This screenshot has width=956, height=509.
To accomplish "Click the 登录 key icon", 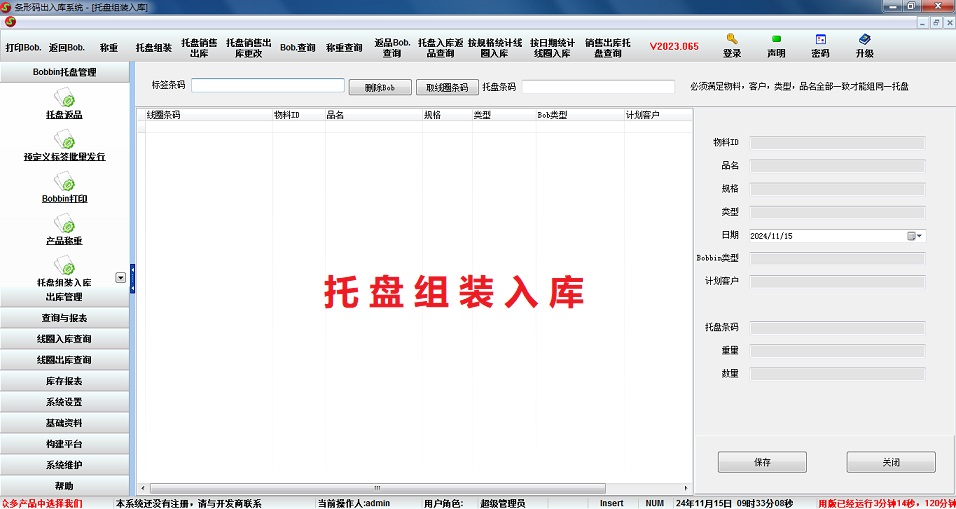I will tap(732, 40).
